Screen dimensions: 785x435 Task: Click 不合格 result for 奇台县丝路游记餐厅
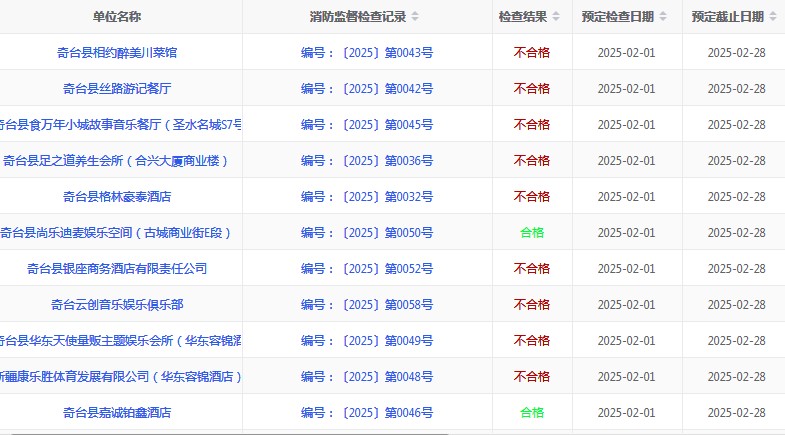[532, 88]
